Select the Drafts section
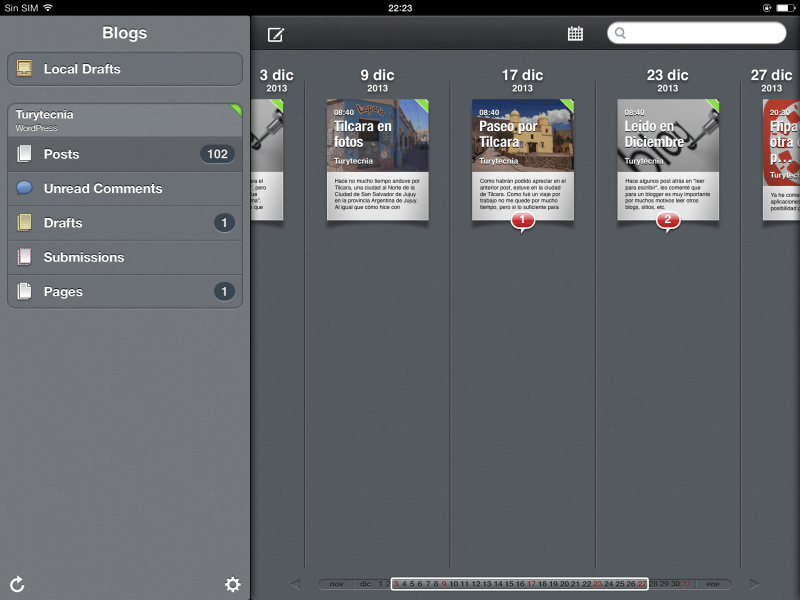The height and width of the screenshot is (600, 800). [125, 223]
